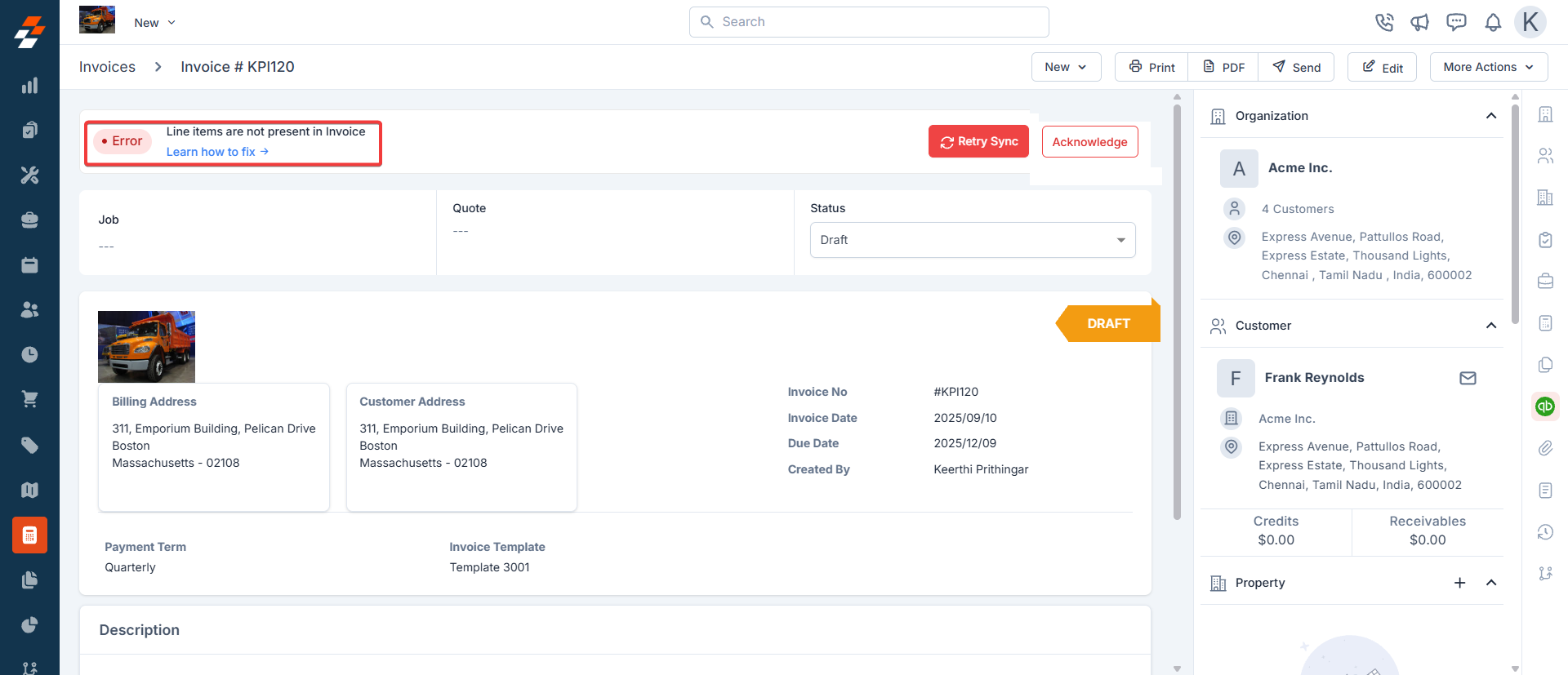Collapse the Customer section chevron

[x=1490, y=326]
